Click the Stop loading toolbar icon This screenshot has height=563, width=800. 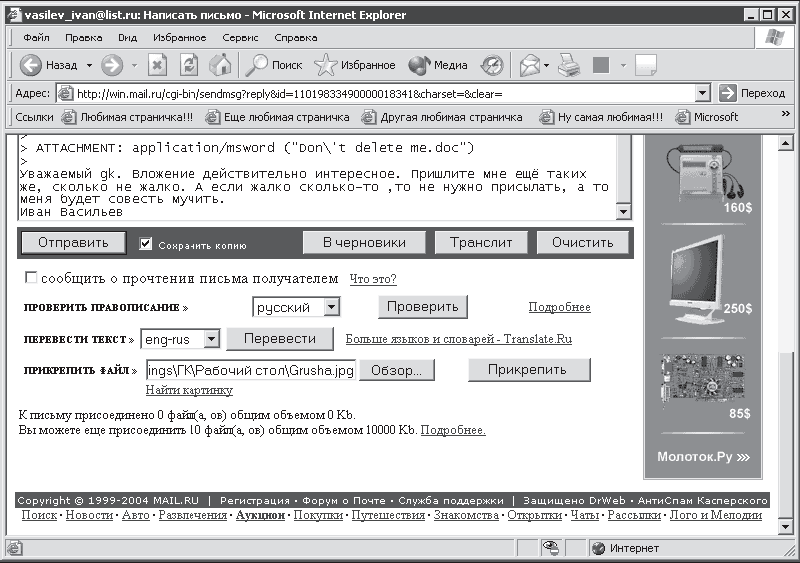pos(158,65)
